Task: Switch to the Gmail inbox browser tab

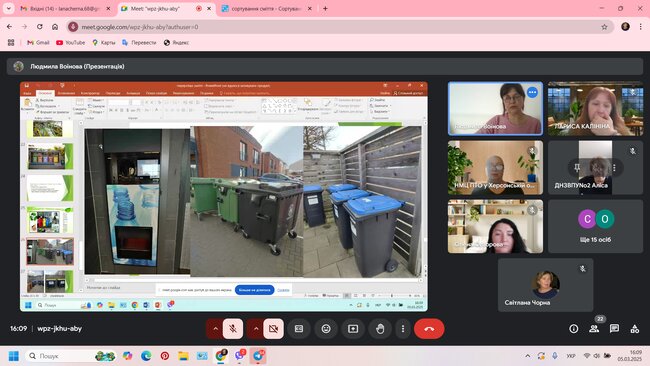Action: point(65,8)
